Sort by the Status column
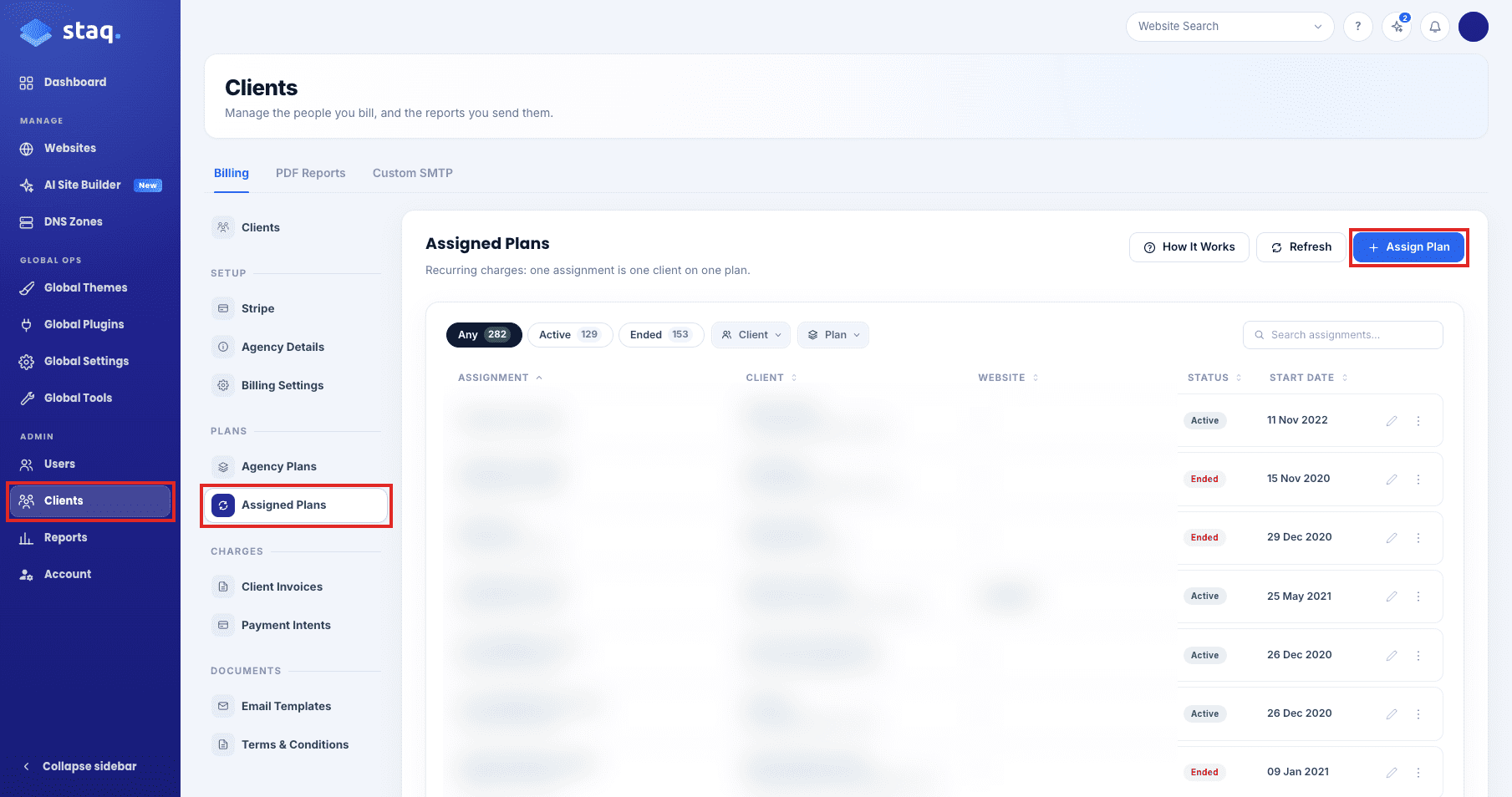 pos(1214,378)
